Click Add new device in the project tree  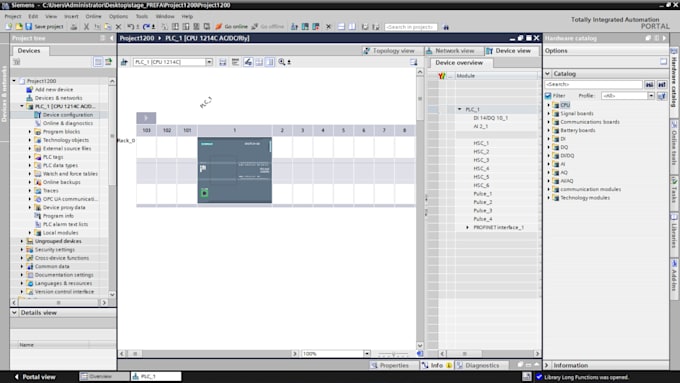click(54, 89)
